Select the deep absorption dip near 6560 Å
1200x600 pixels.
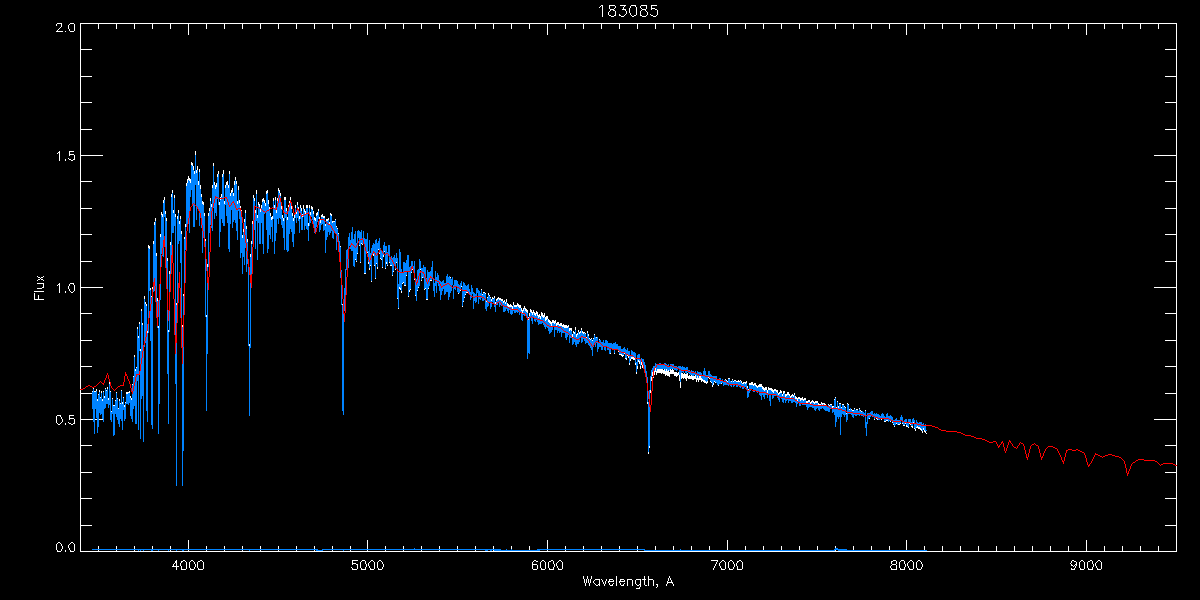649,450
